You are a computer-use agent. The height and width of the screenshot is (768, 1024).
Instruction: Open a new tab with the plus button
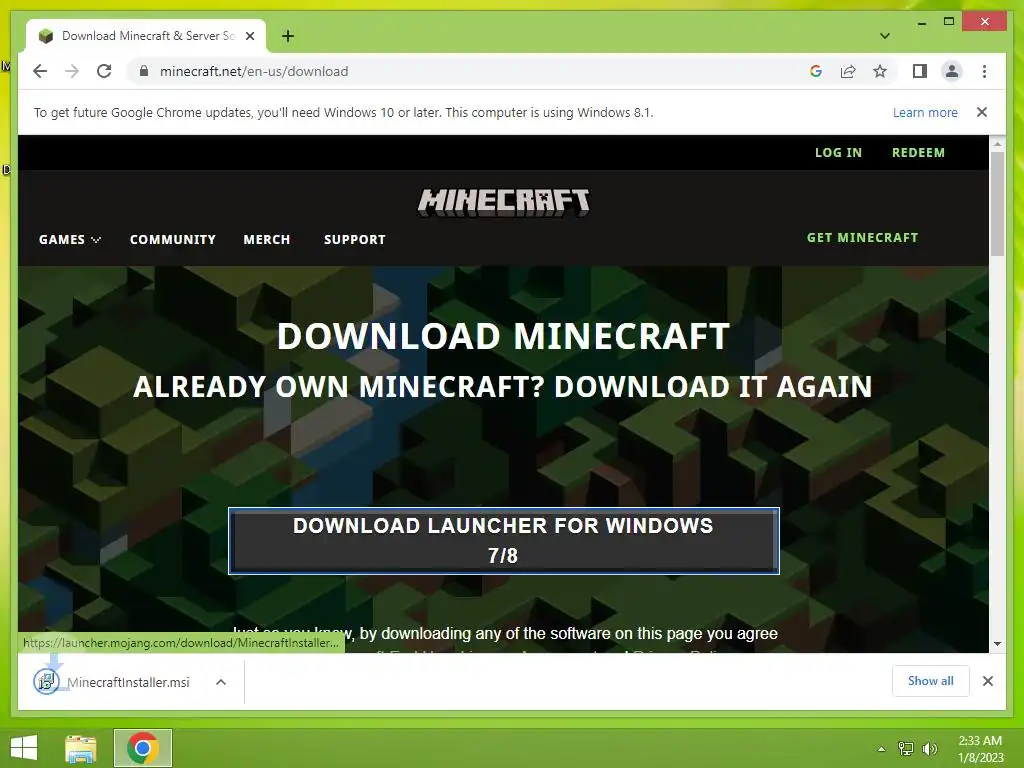(x=288, y=36)
